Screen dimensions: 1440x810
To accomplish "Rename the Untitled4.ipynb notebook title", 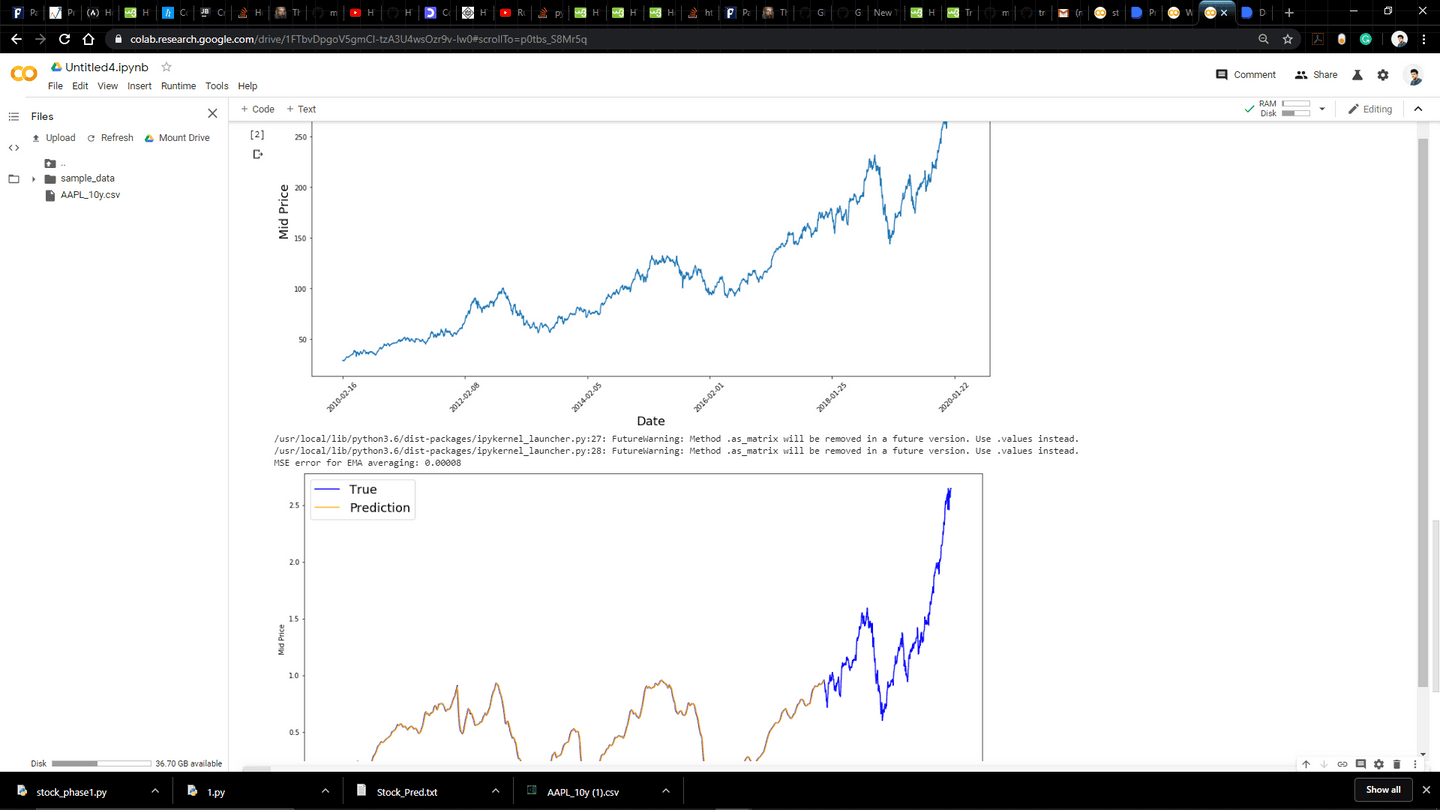I will (107, 67).
